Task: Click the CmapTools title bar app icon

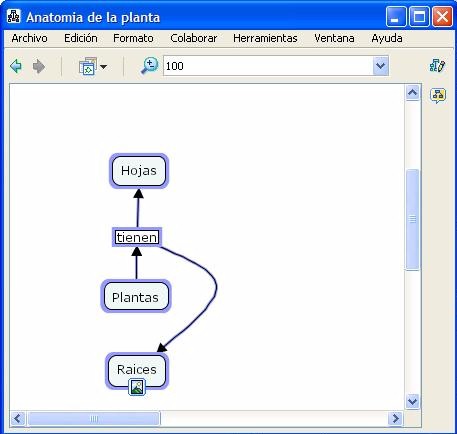Action: coord(14,16)
